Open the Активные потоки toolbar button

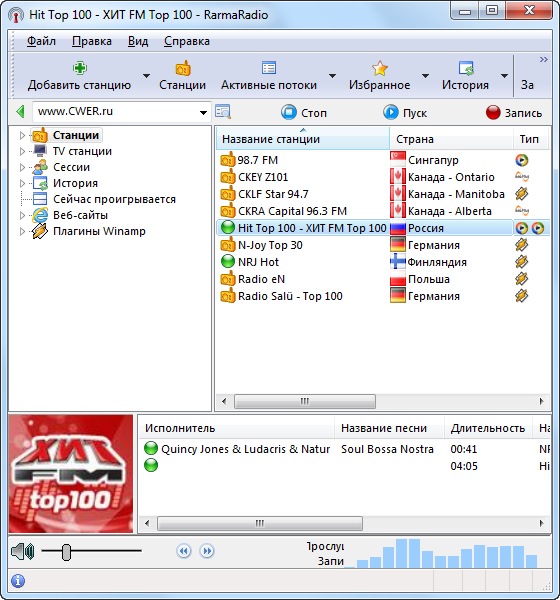click(269, 76)
